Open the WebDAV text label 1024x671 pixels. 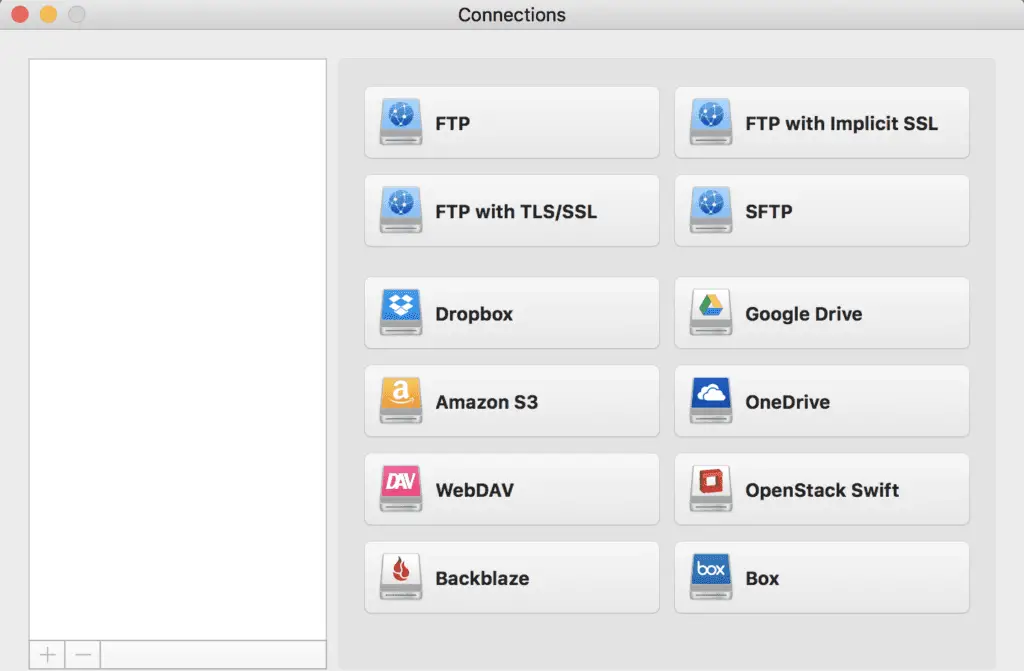[475, 490]
